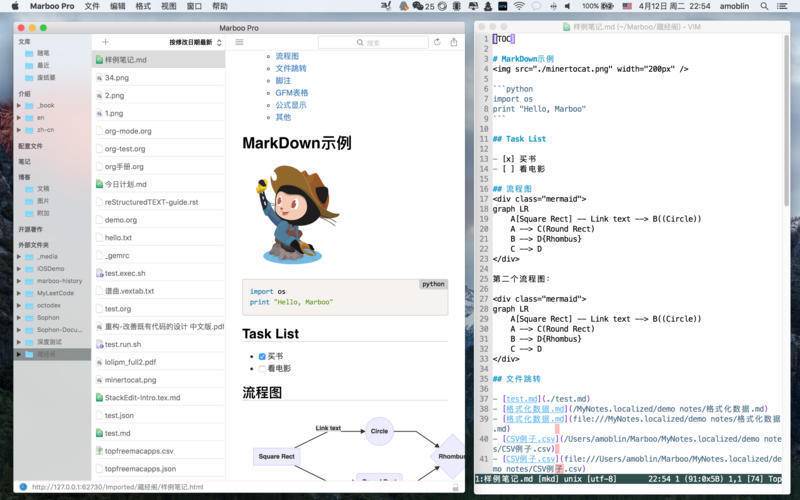Click the Circle node in flowchart
Viewport: 800px width, 500px height.
tap(379, 431)
